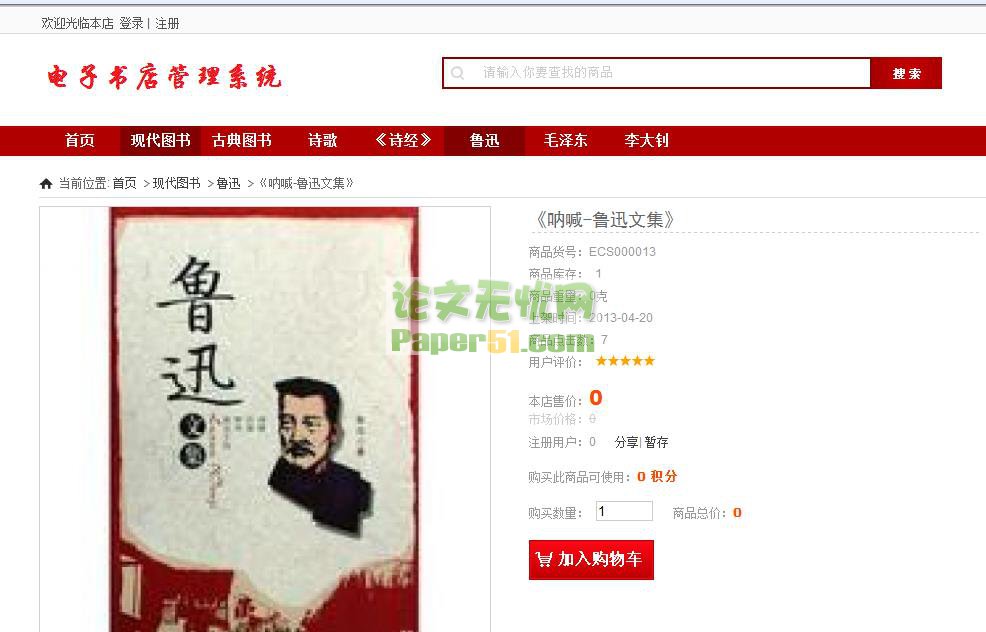Click the 分享 share link
Image resolution: width=986 pixels, height=632 pixels.
click(626, 442)
